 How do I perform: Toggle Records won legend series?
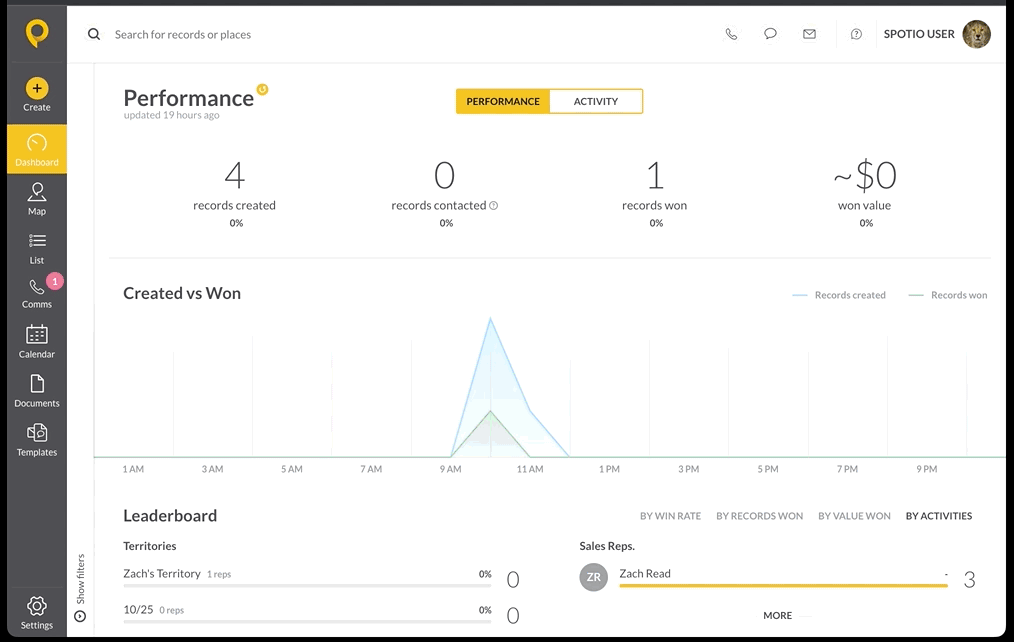(948, 295)
